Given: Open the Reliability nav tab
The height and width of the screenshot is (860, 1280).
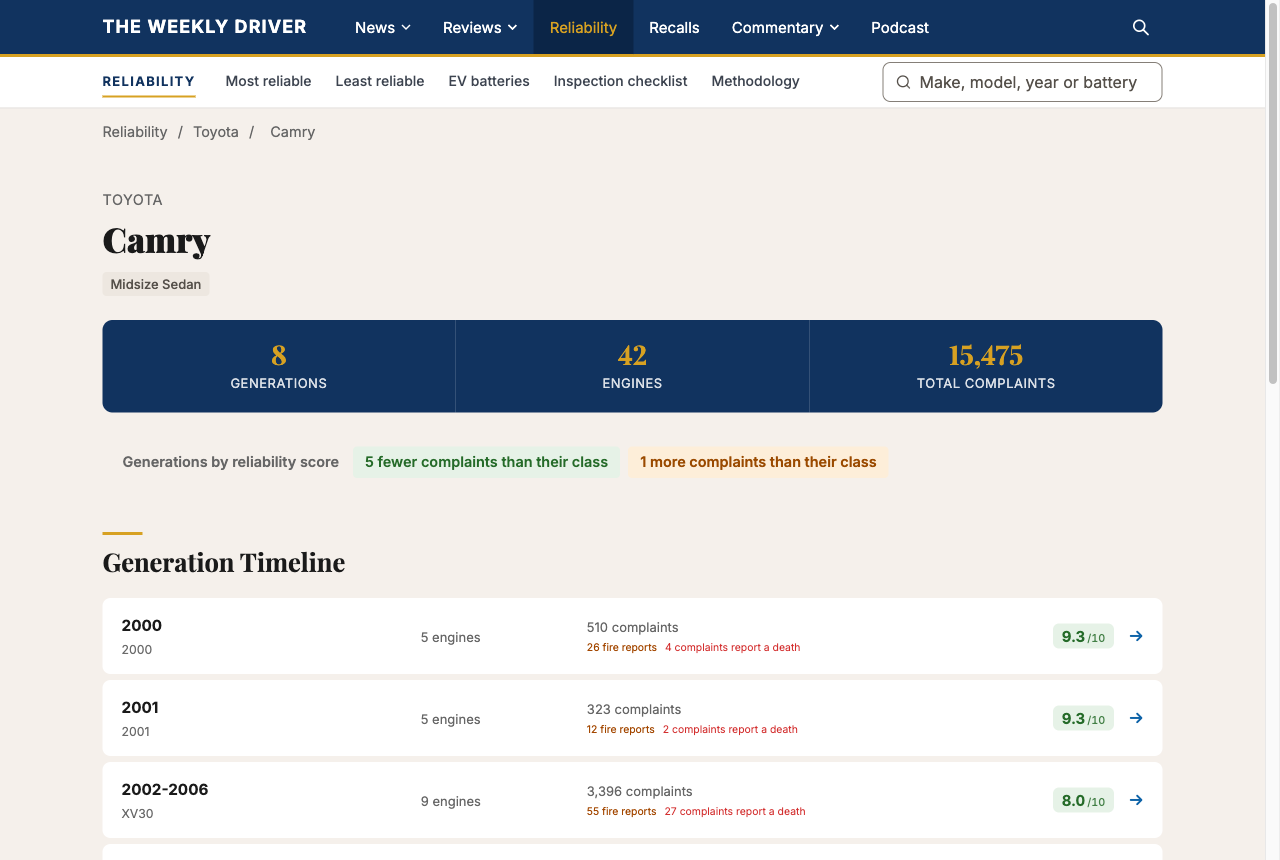Looking at the screenshot, I should [583, 27].
